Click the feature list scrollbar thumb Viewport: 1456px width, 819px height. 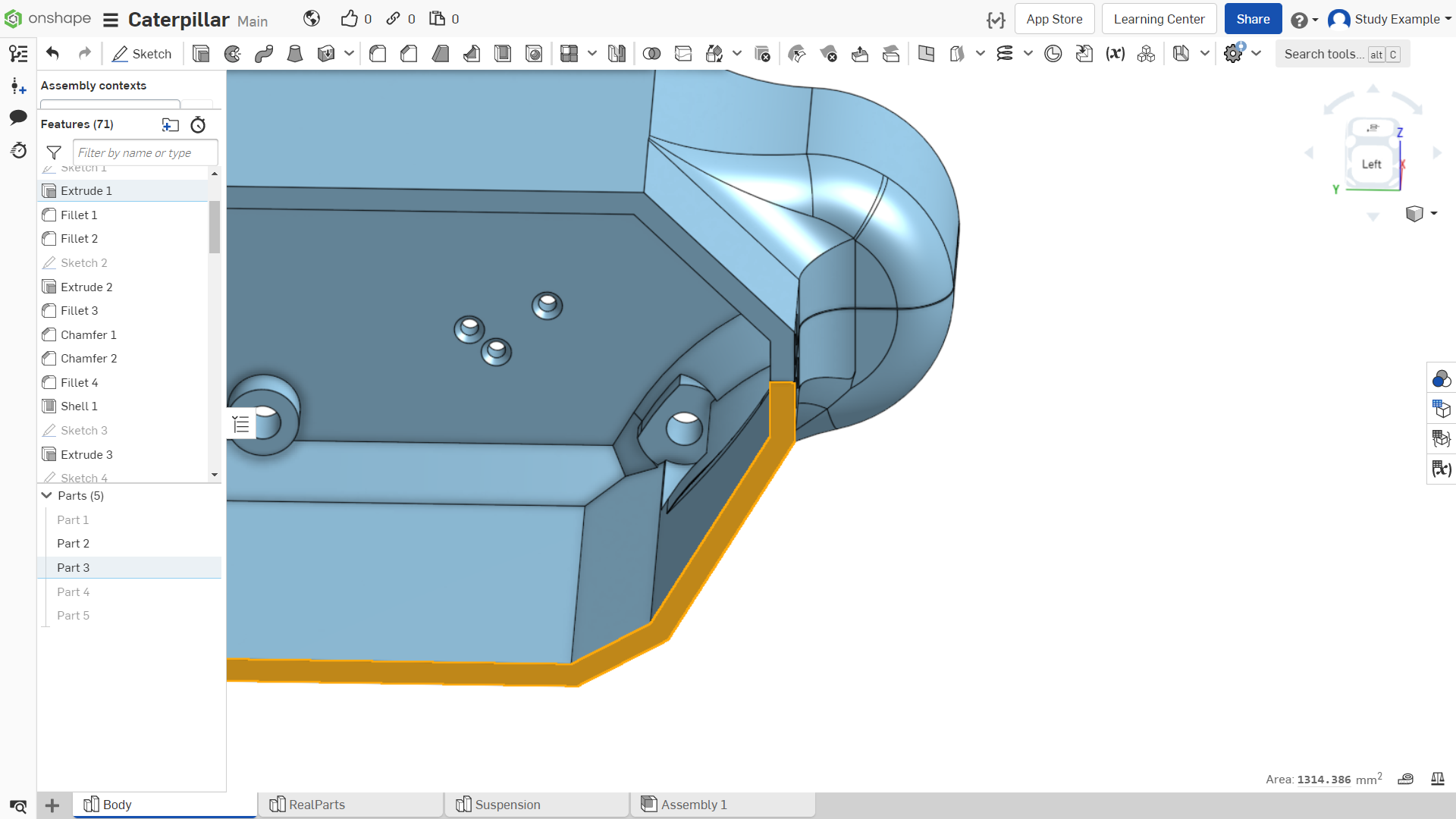tap(215, 226)
